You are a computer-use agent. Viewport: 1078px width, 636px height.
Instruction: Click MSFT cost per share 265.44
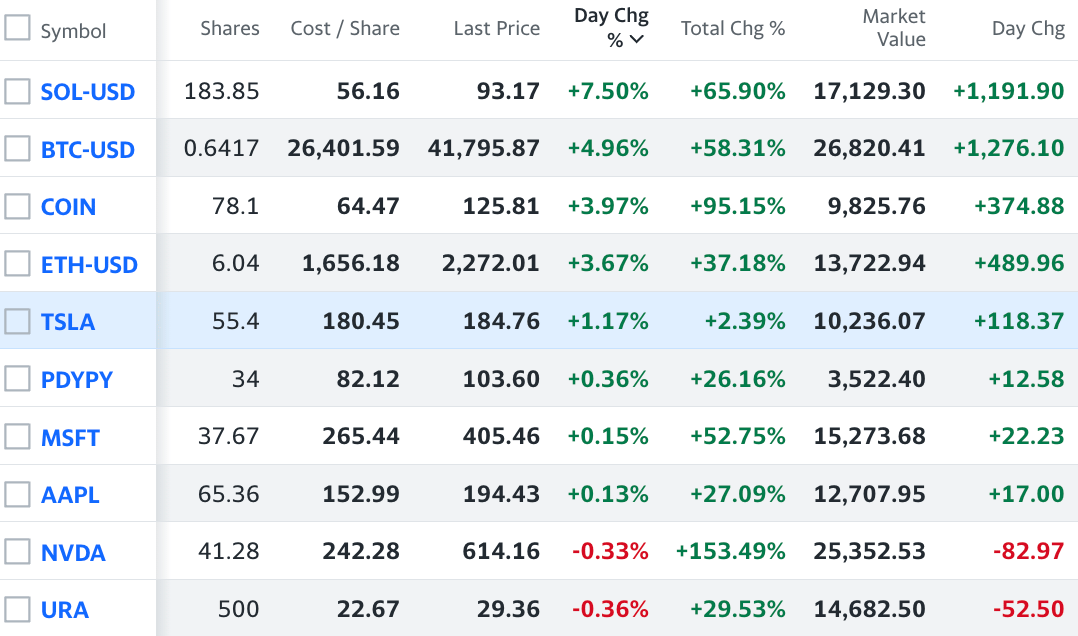coord(361,436)
